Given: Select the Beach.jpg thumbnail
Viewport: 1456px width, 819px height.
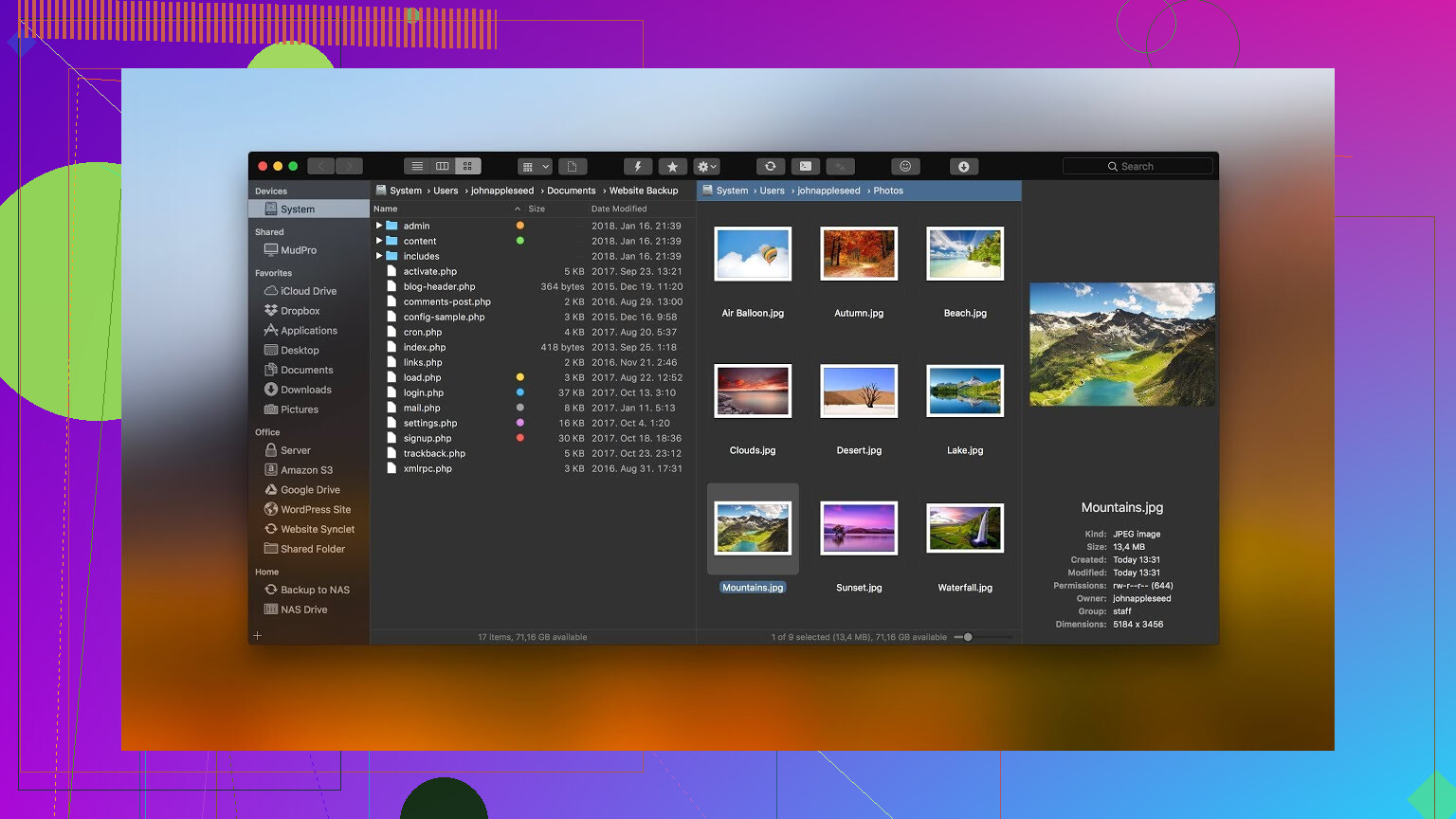Looking at the screenshot, I should pos(965,254).
